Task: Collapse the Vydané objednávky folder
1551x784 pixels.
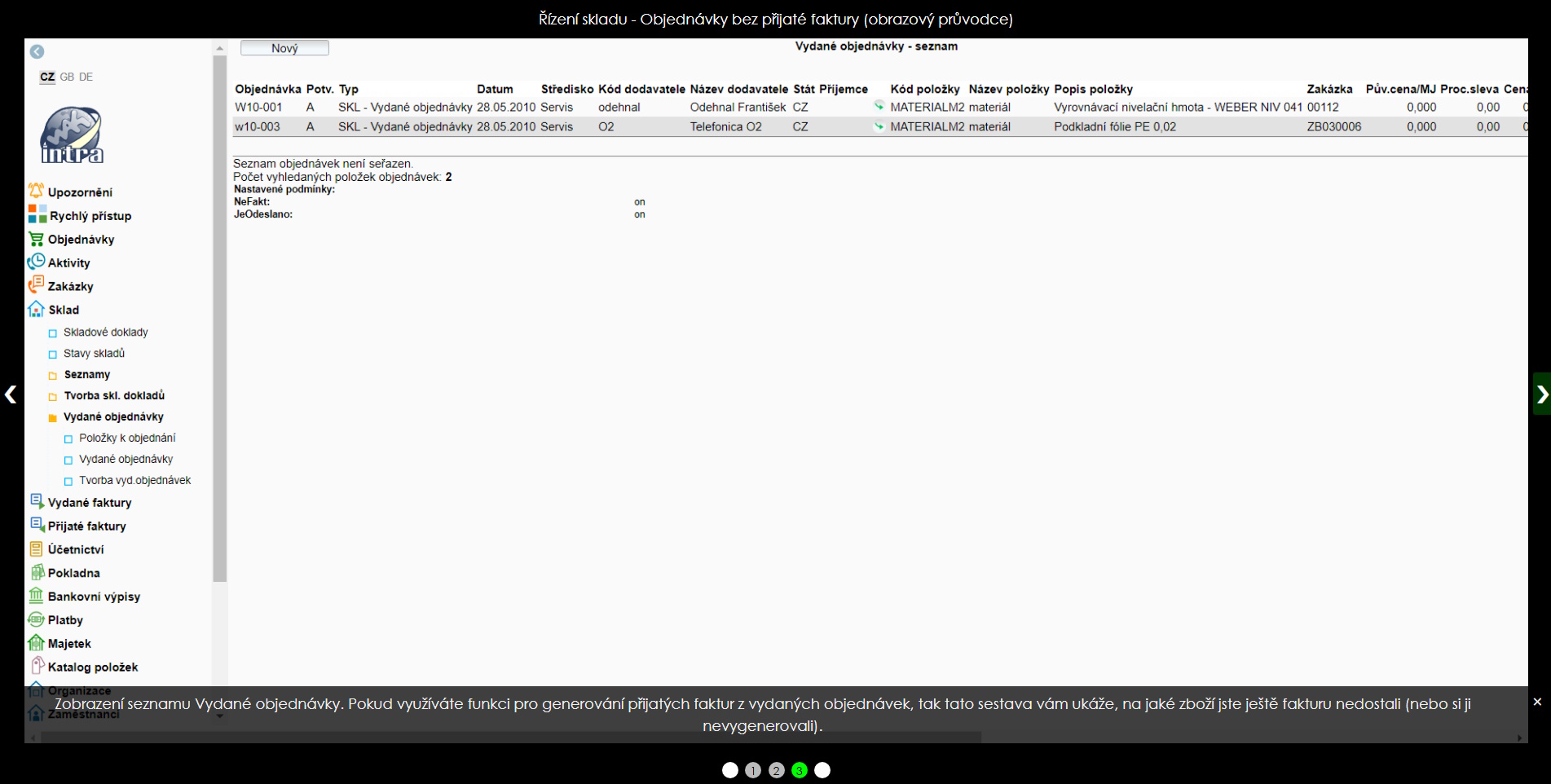Action: pyautogui.click(x=53, y=417)
